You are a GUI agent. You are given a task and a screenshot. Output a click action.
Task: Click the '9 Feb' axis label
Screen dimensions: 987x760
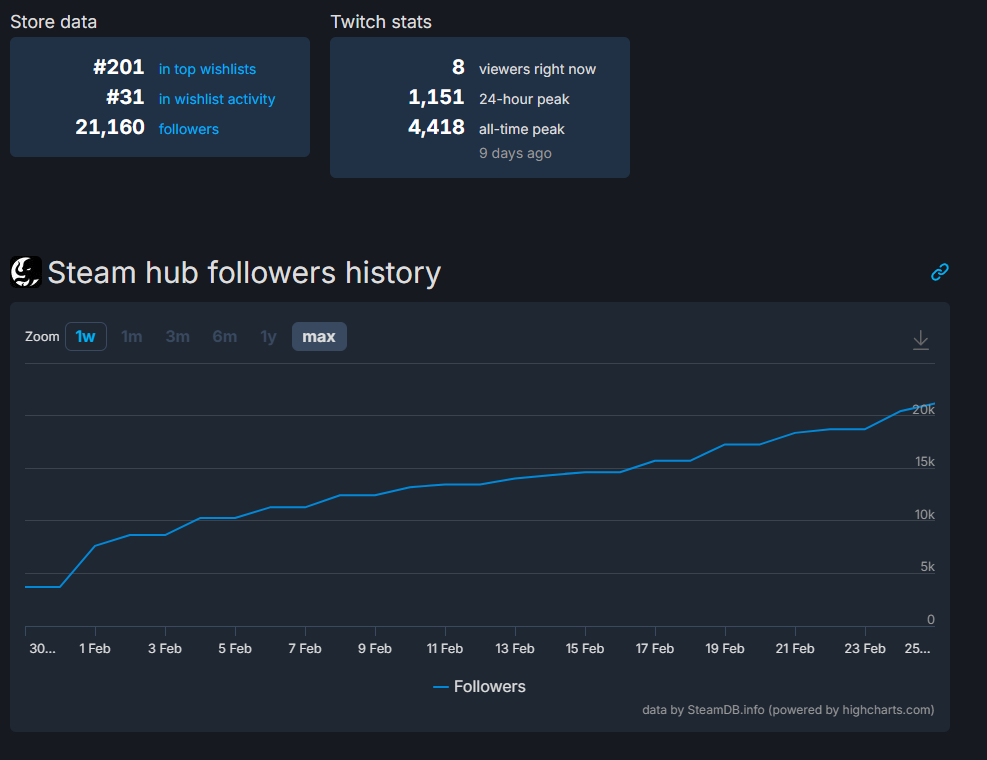pyautogui.click(x=375, y=649)
